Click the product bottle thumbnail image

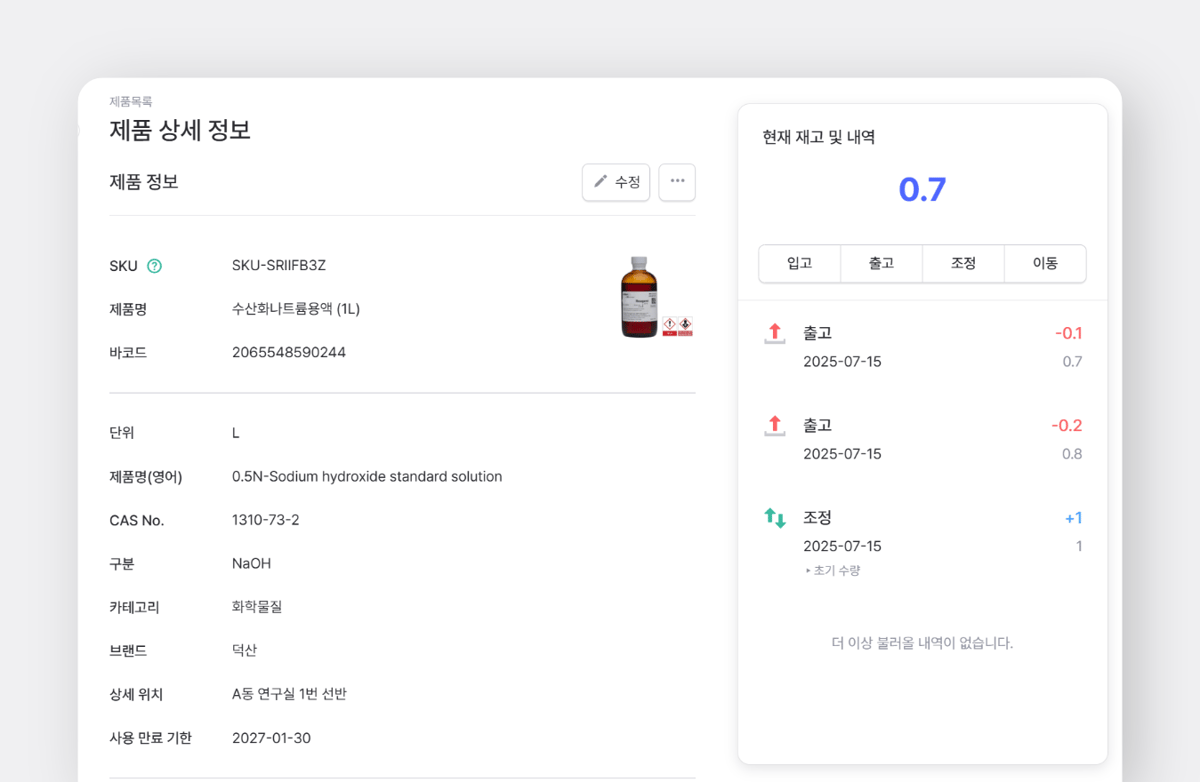638,295
